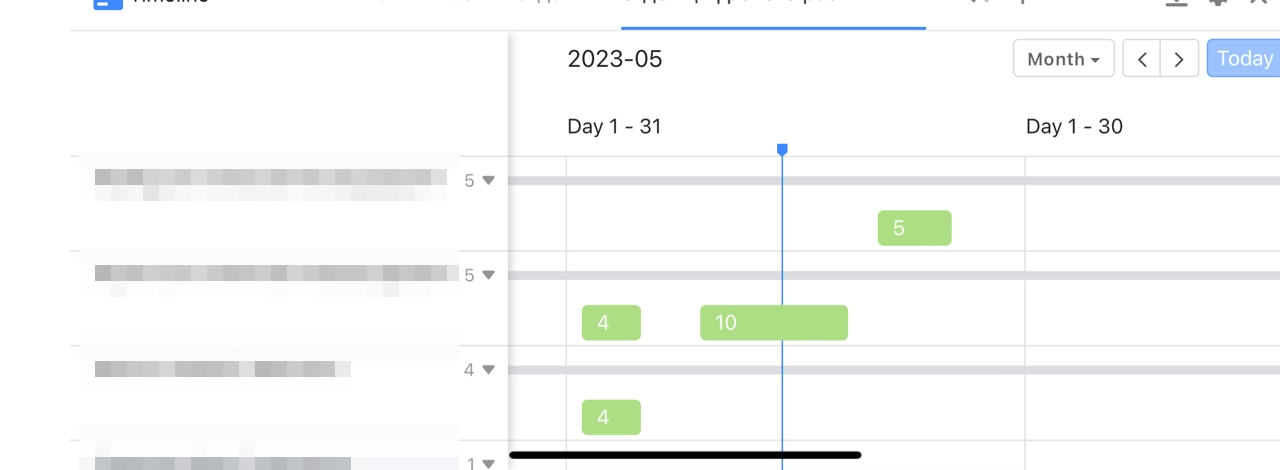Select the blurred name of the top group

[x=270, y=179]
